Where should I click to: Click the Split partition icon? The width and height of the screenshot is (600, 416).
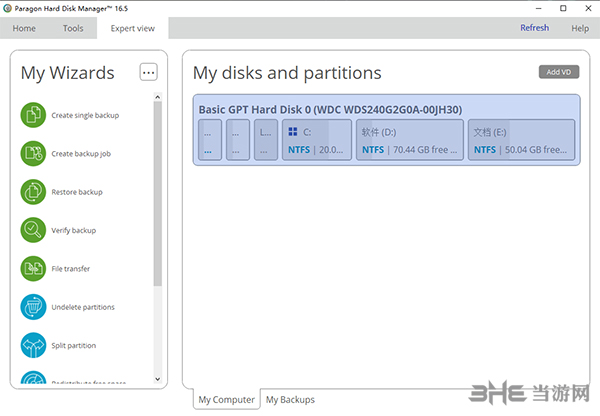click(33, 345)
